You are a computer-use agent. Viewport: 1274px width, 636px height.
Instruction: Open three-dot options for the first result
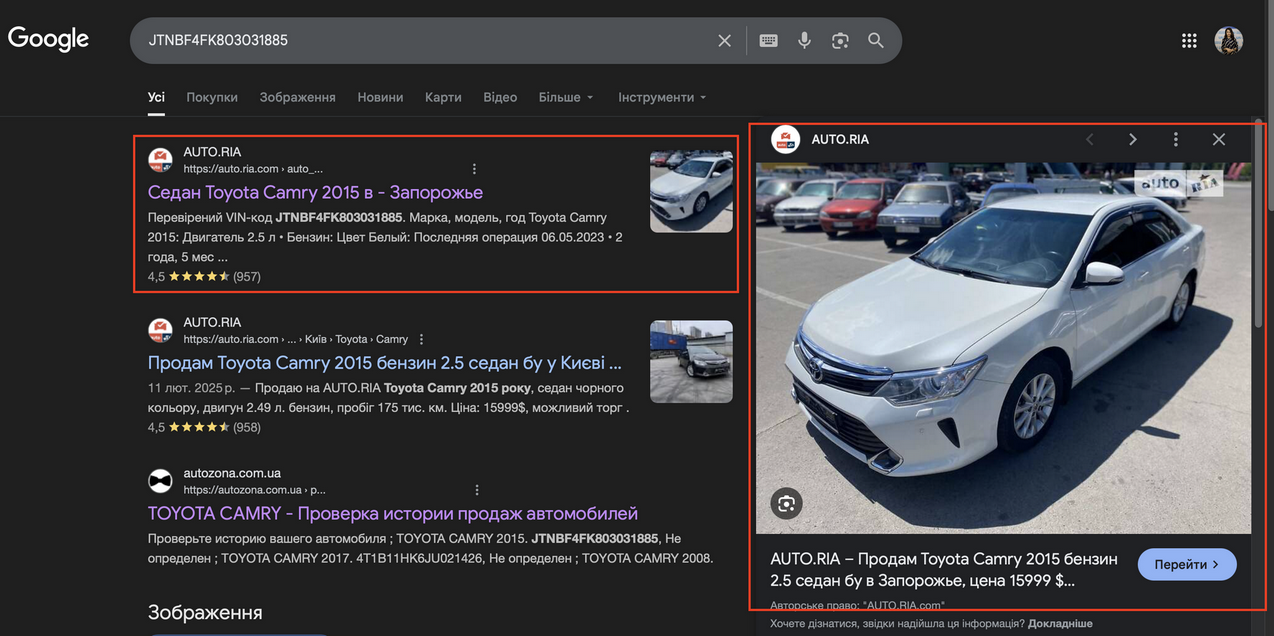(x=474, y=168)
